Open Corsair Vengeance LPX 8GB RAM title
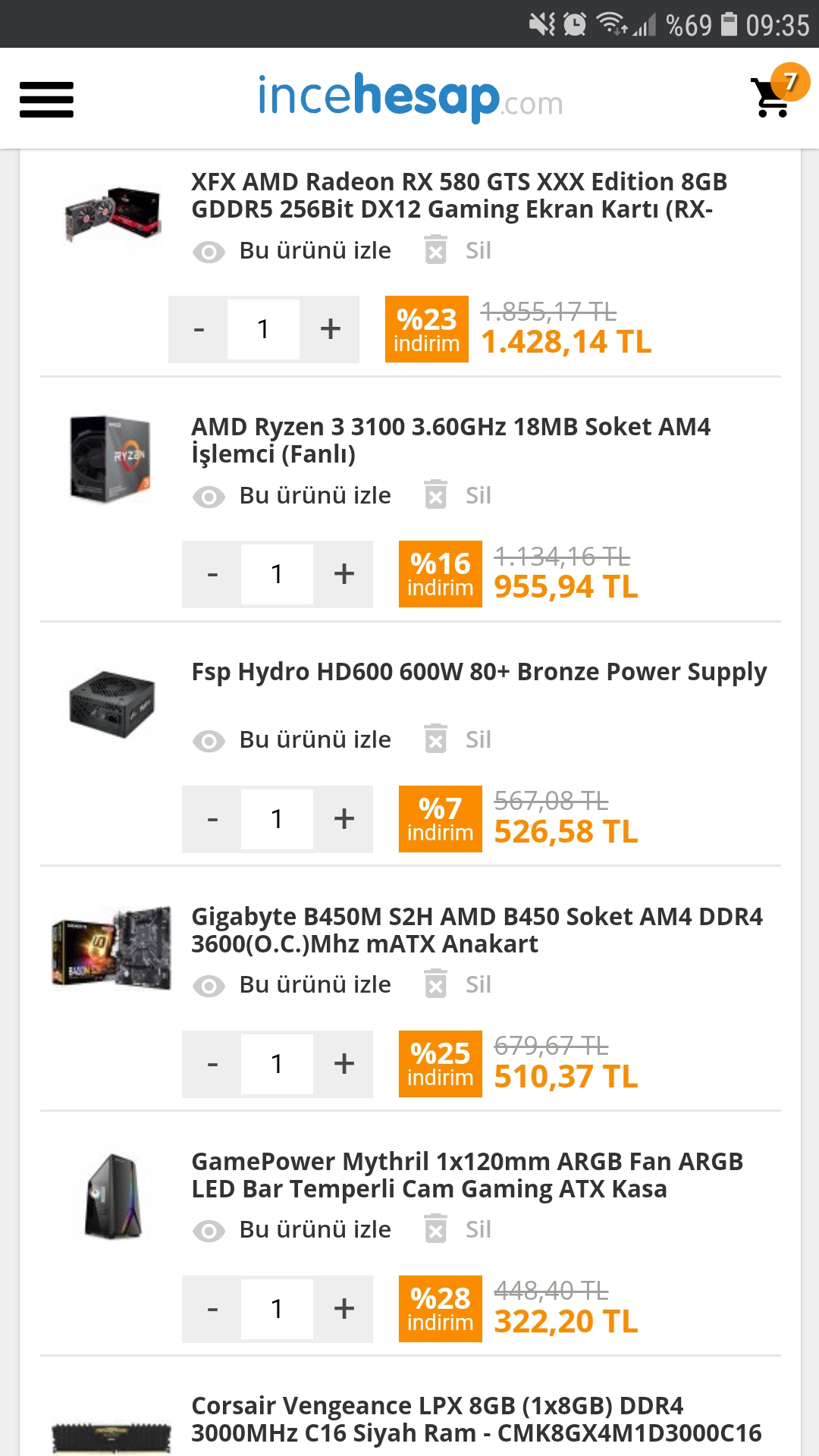 coord(475,1419)
